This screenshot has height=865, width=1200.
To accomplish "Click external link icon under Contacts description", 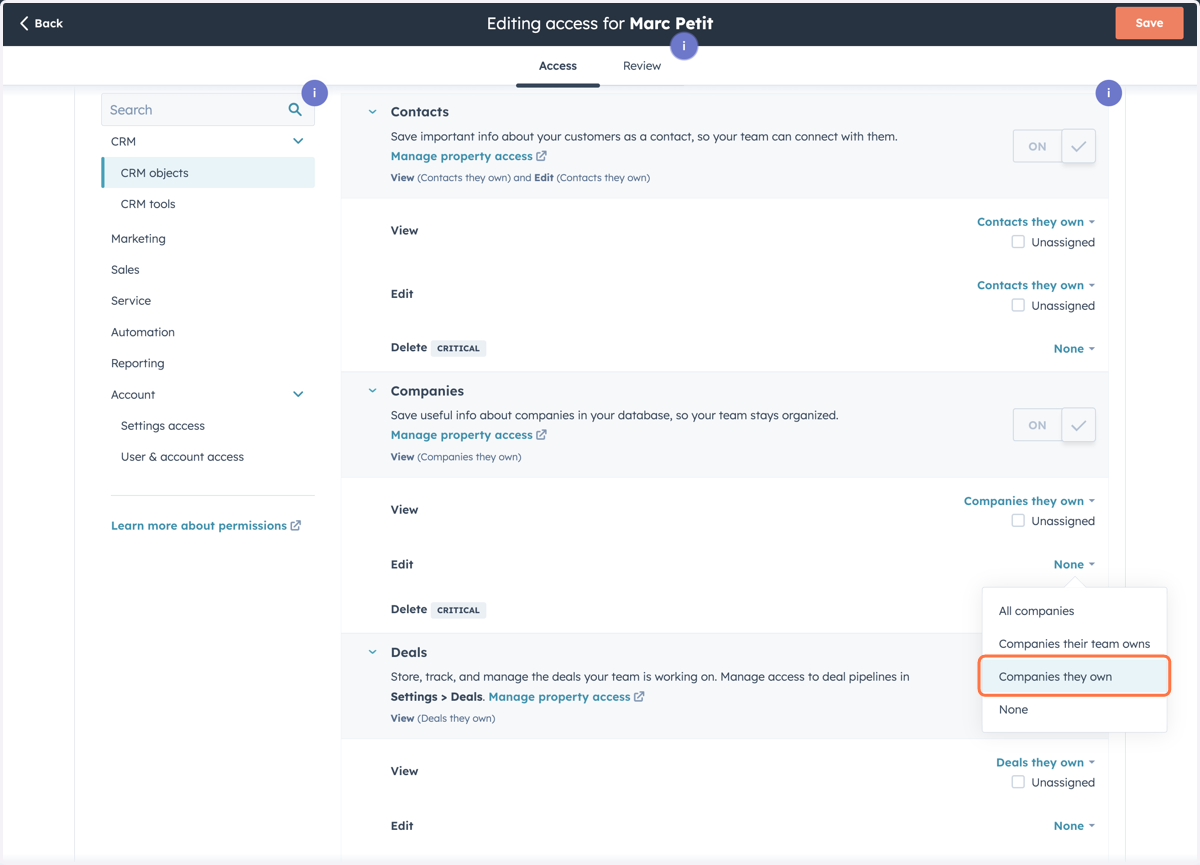I will (x=541, y=156).
